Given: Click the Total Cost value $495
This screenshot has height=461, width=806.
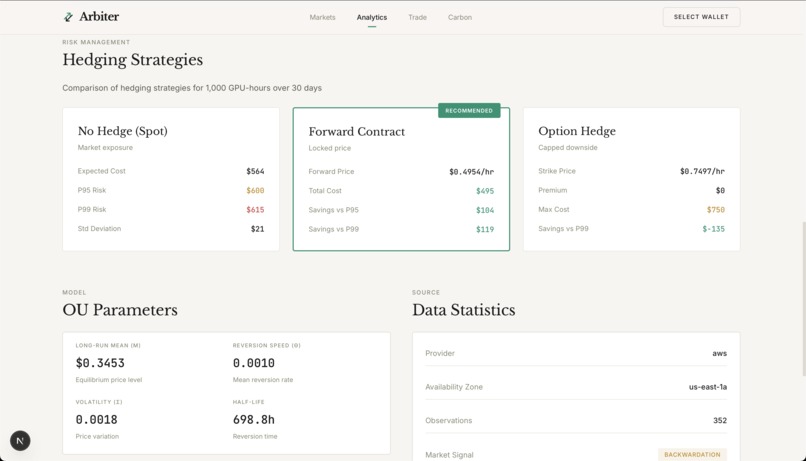Looking at the screenshot, I should click(485, 191).
